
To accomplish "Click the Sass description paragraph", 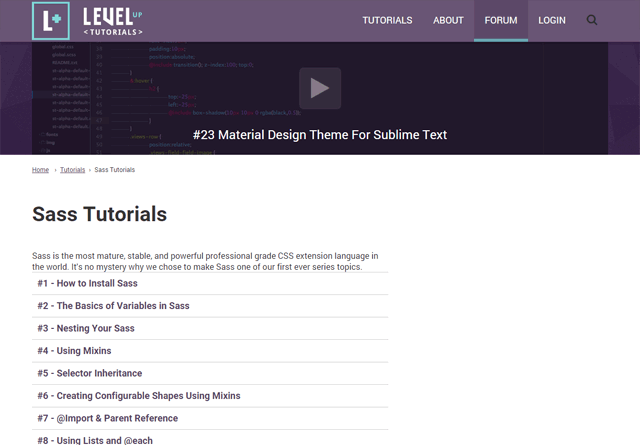I will tap(205, 261).
